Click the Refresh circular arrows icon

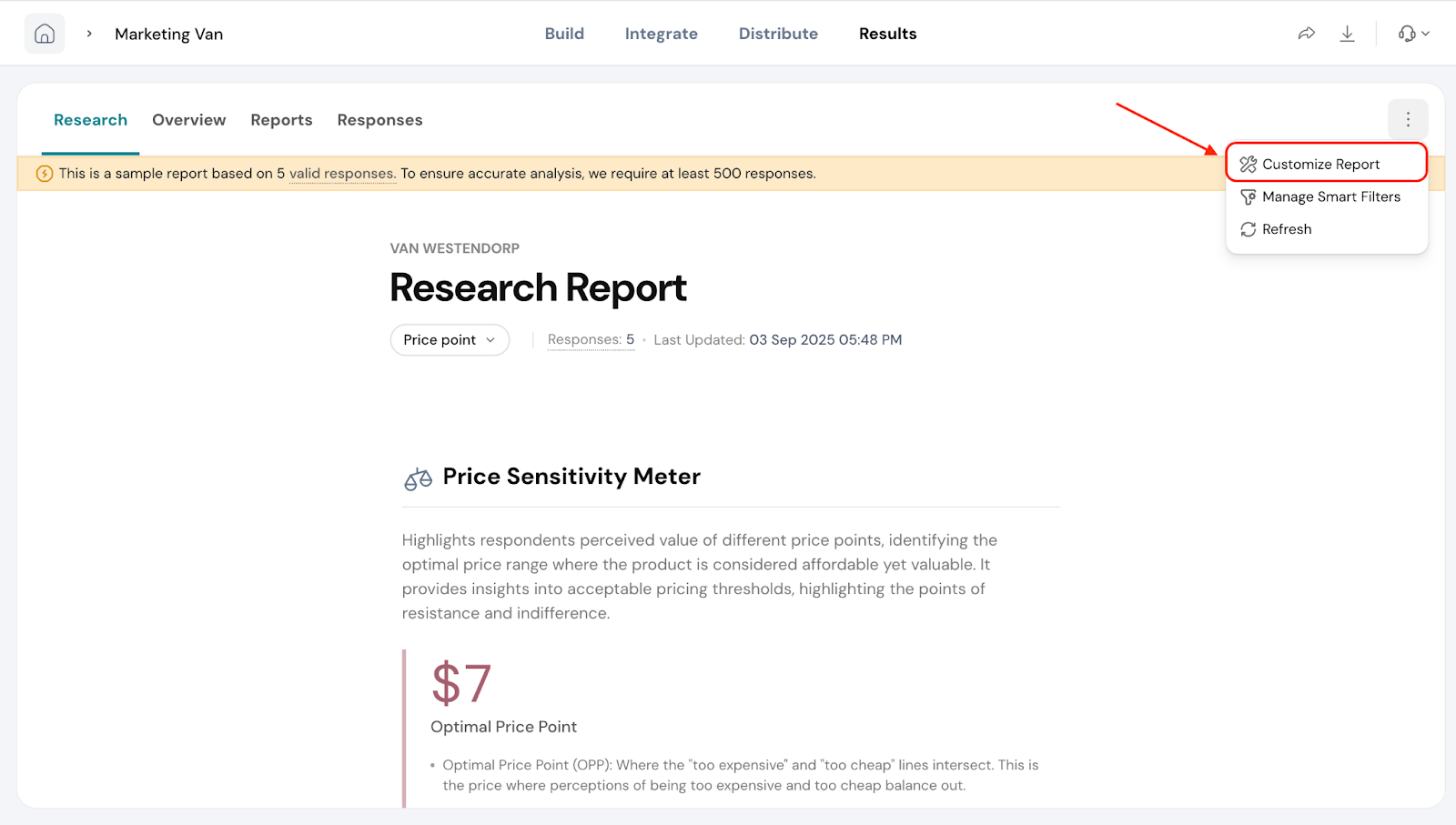coord(1249,229)
